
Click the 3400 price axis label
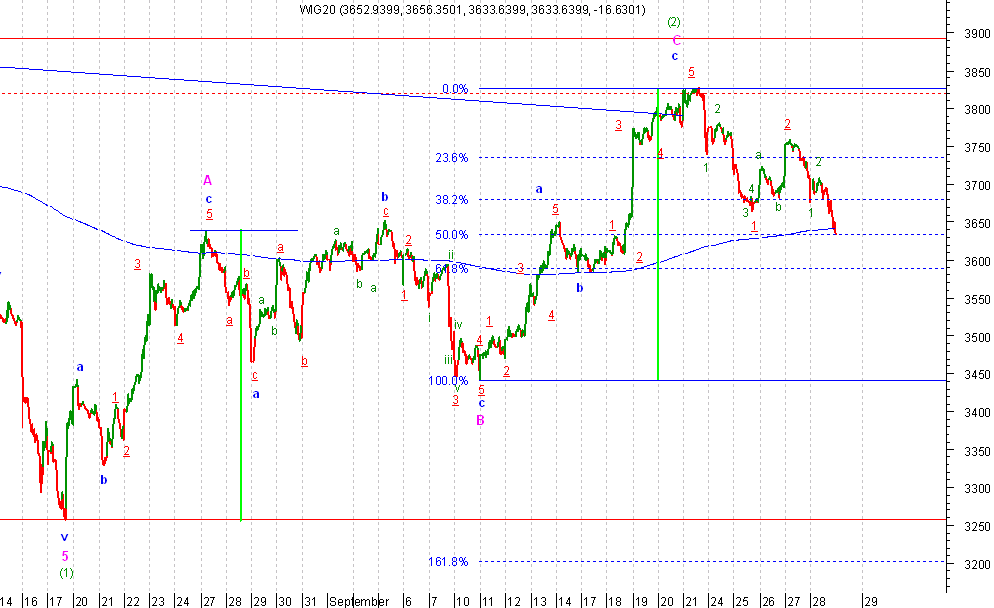point(977,413)
